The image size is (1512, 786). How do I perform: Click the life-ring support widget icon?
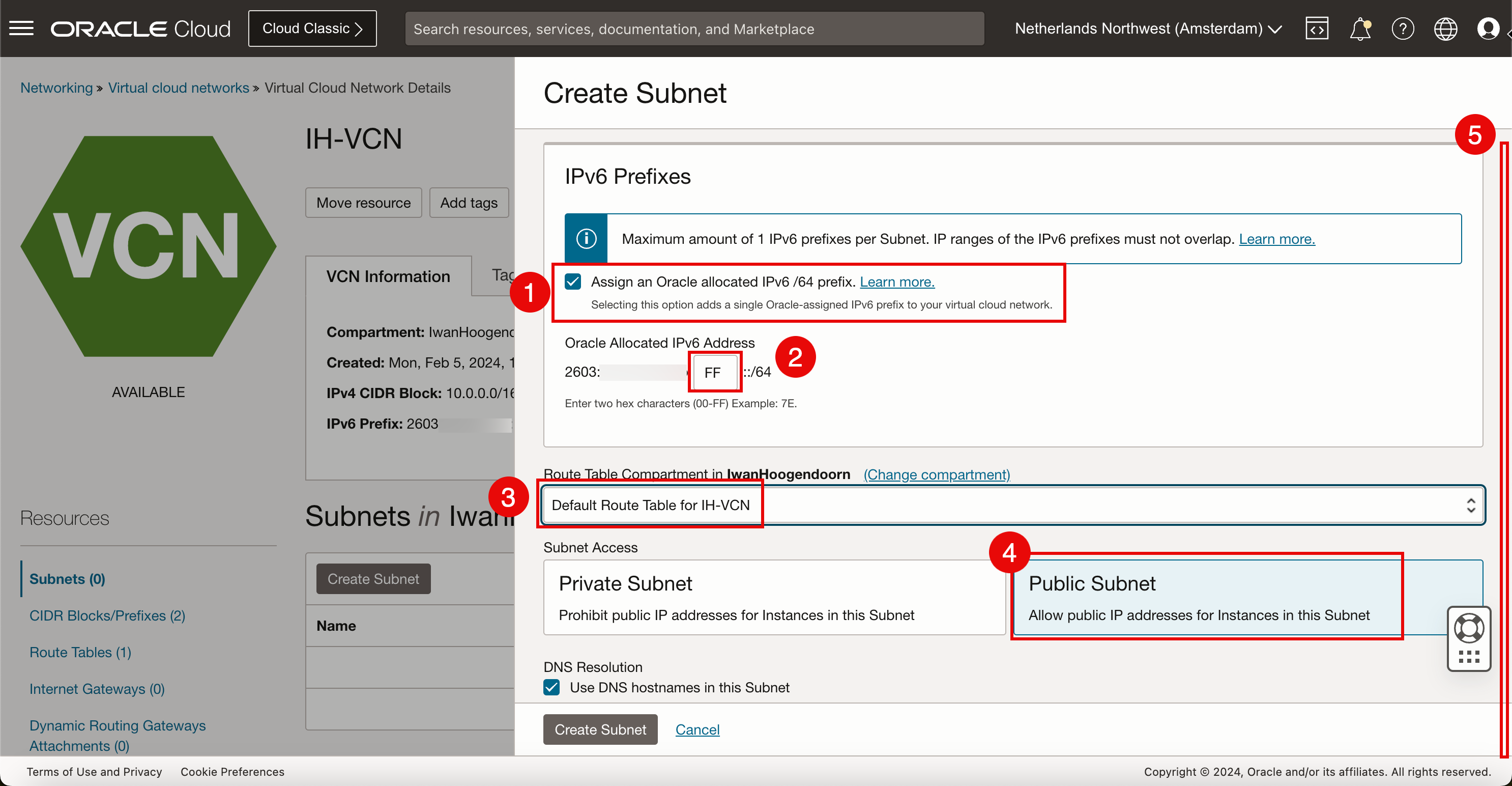[1469, 628]
